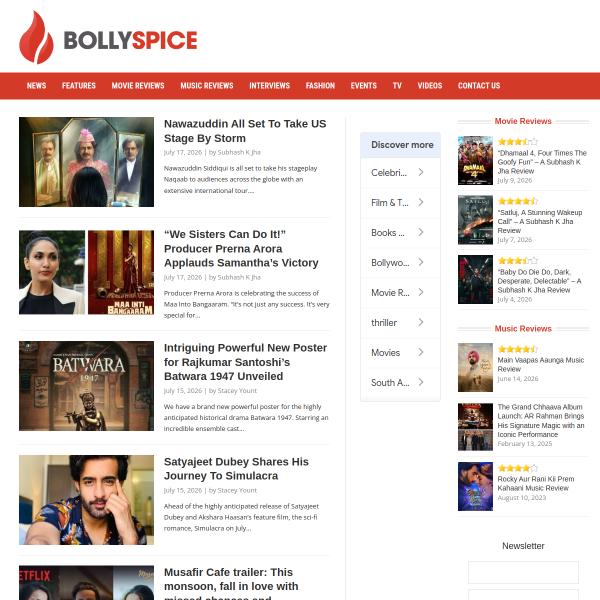Go to the Fashion section
The width and height of the screenshot is (600, 600).
coord(320,86)
